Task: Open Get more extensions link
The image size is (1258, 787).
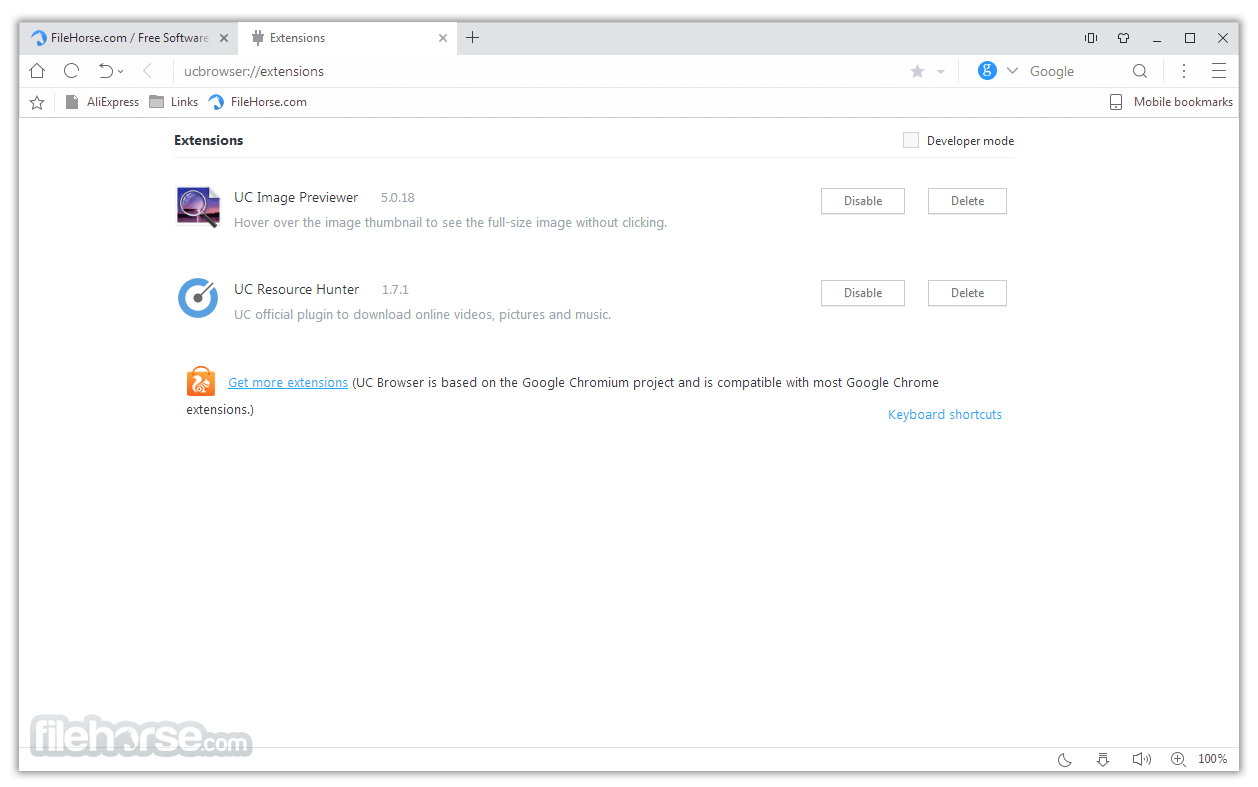Action: click(288, 382)
